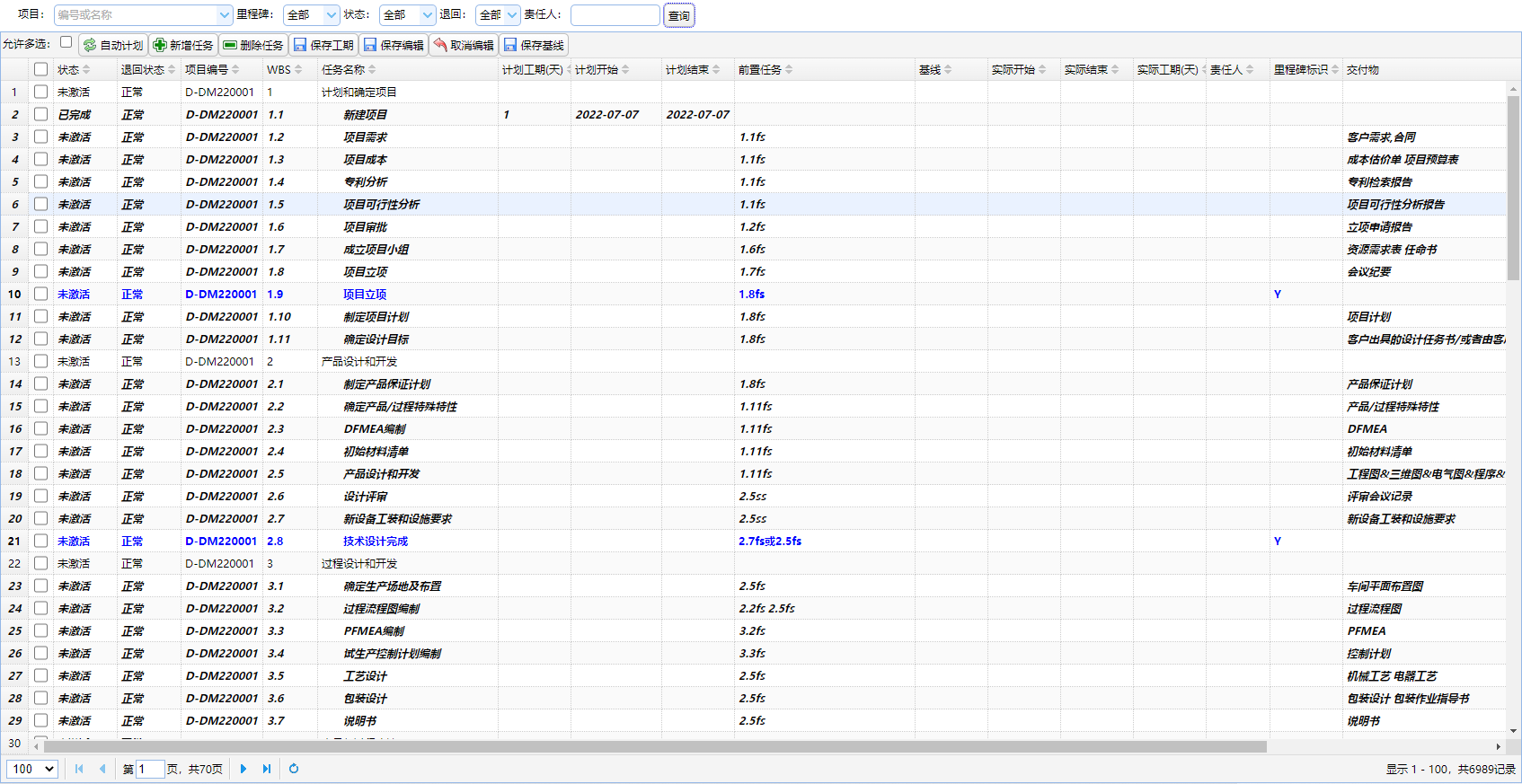Check row 13 产品设计和开发 checkbox
Viewport: 1522px width, 784px height.
(40, 361)
